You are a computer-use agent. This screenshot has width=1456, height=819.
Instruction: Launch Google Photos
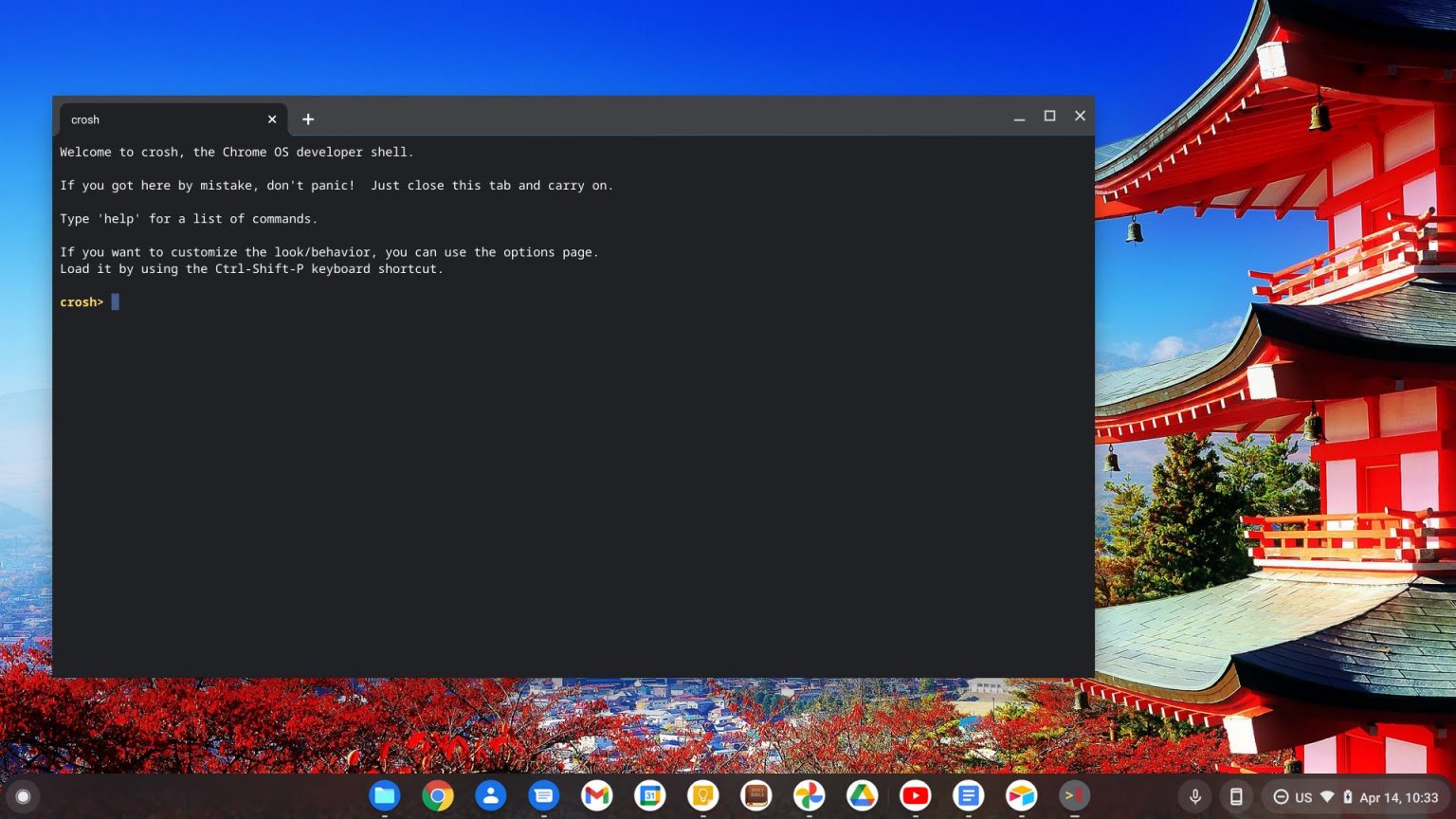click(809, 795)
